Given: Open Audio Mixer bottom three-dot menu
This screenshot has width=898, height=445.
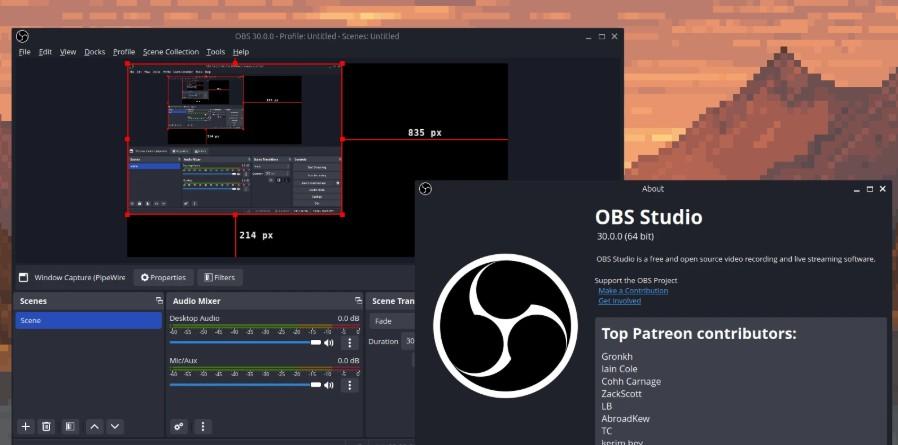Looking at the screenshot, I should pyautogui.click(x=203, y=426).
